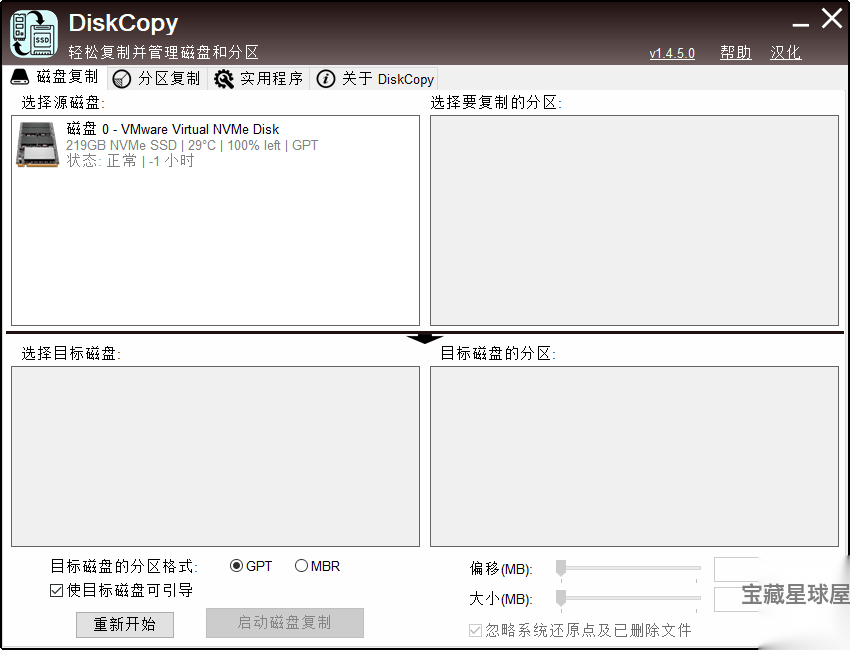Screen dimensions: 850x650
Task: Click the 实用程序 tab's gear icon
Action: point(223,79)
